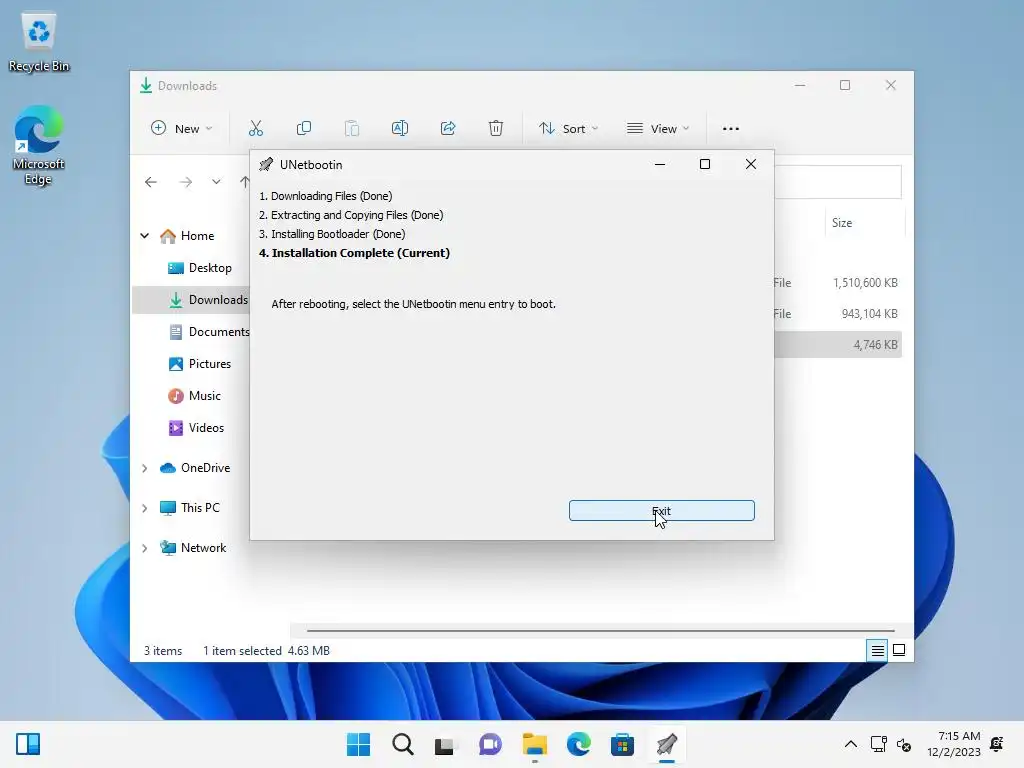The height and width of the screenshot is (768, 1024).
Task: Go forward with the Forward arrow
Action: point(185,182)
